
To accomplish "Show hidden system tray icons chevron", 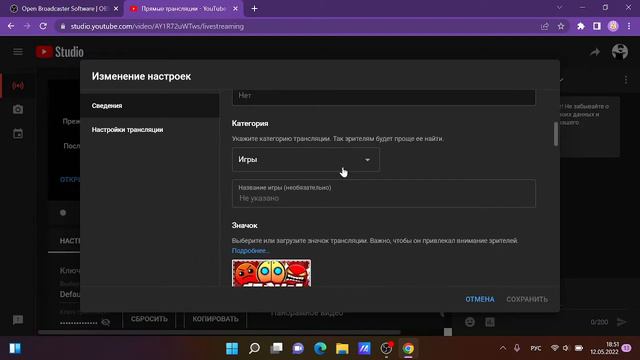I will (503, 348).
